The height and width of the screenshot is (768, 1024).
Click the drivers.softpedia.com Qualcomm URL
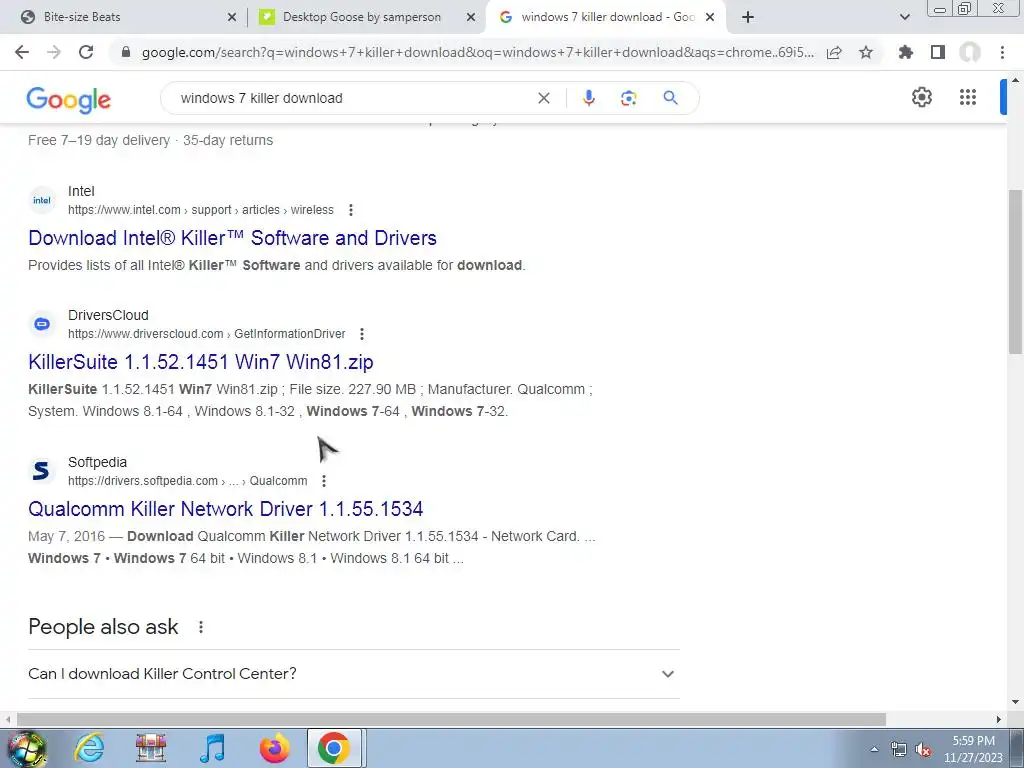pos(187,481)
